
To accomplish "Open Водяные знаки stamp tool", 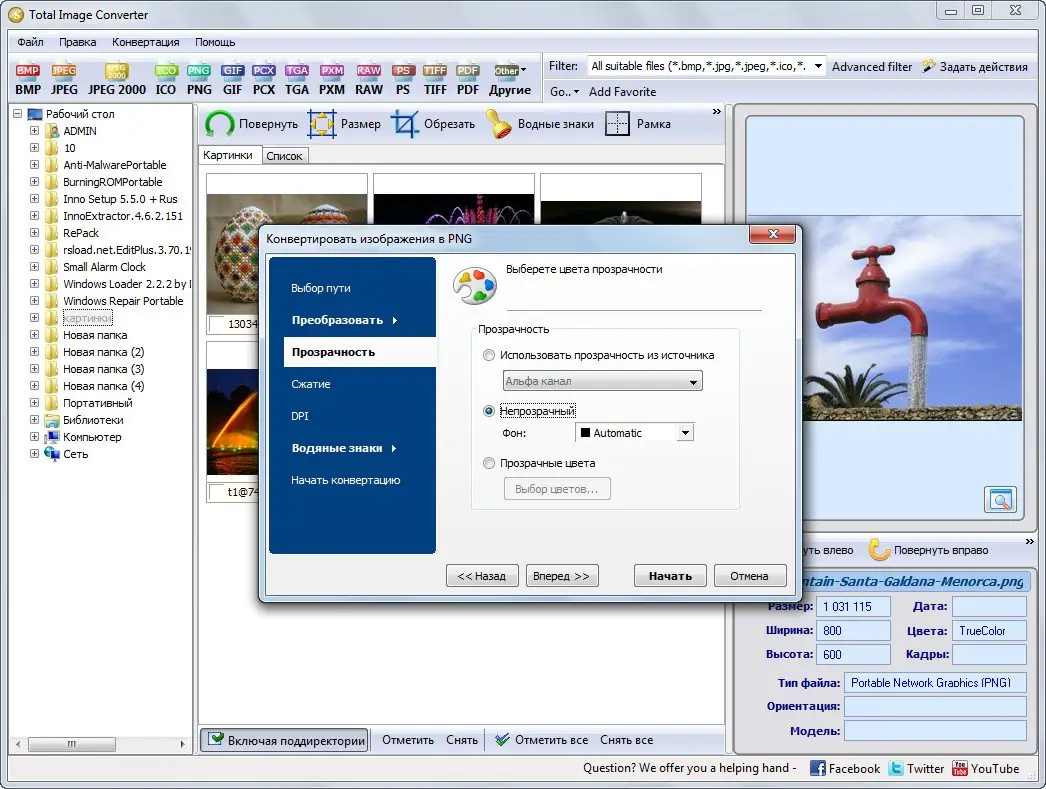I will pyautogui.click(x=540, y=124).
